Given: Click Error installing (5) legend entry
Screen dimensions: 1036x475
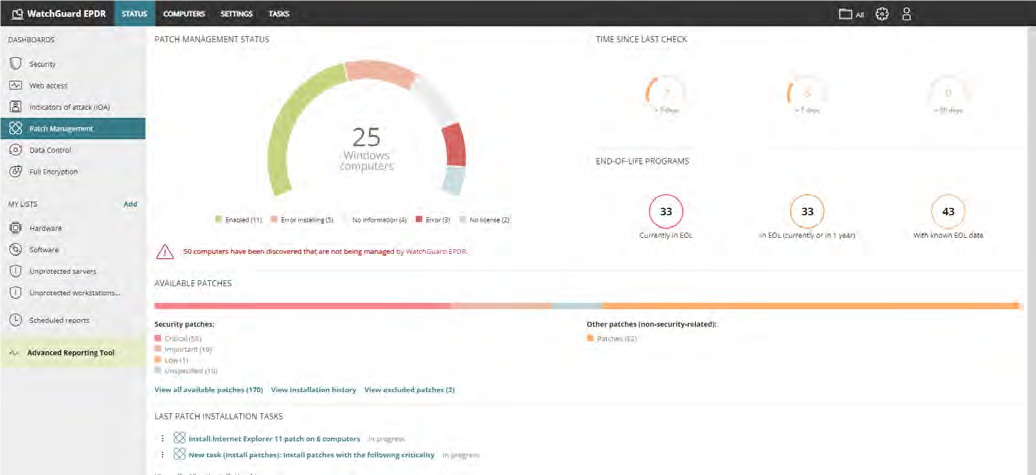Looking at the screenshot, I should tap(303, 219).
